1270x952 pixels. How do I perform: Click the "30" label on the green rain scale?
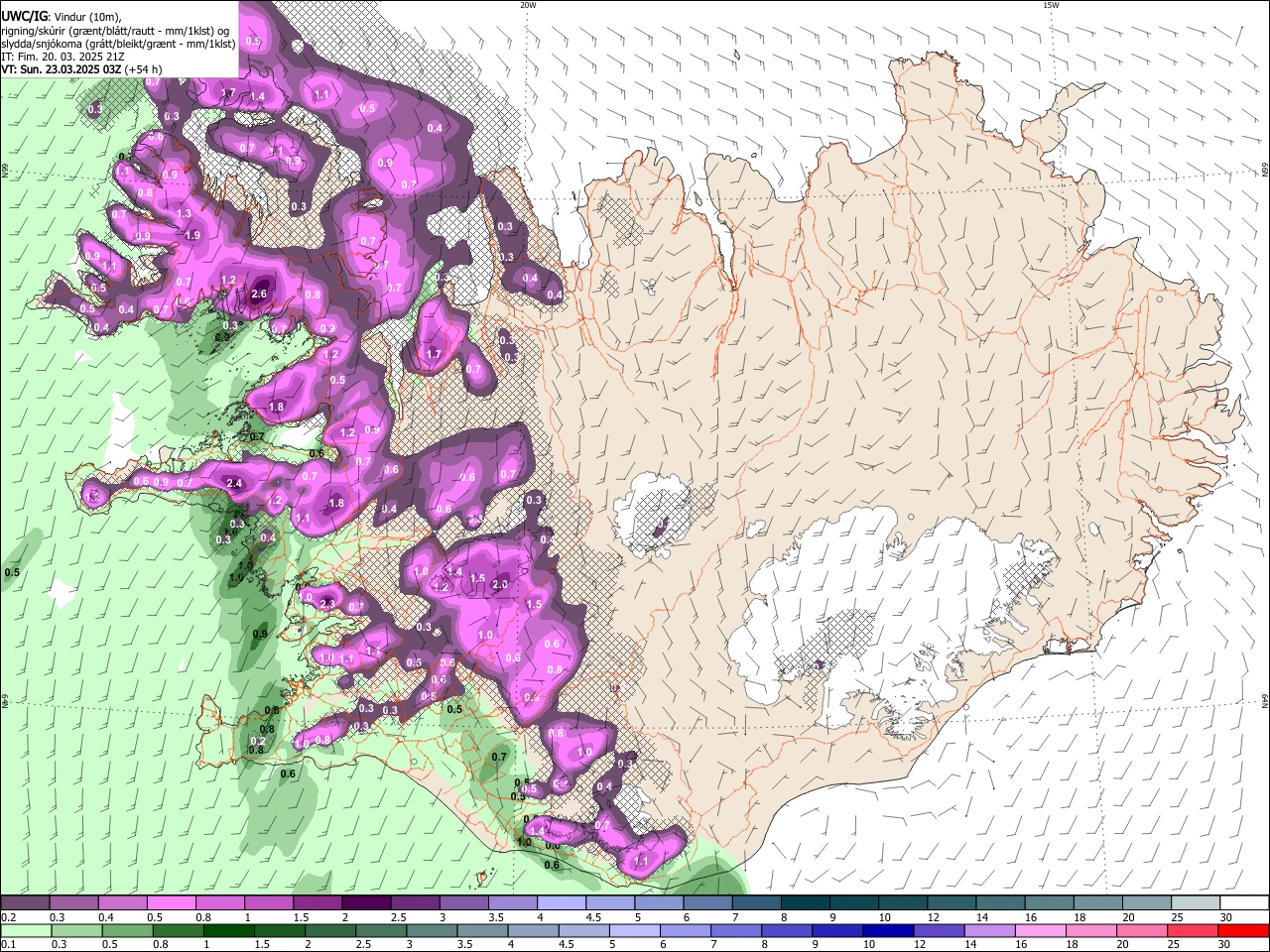tap(1222, 944)
